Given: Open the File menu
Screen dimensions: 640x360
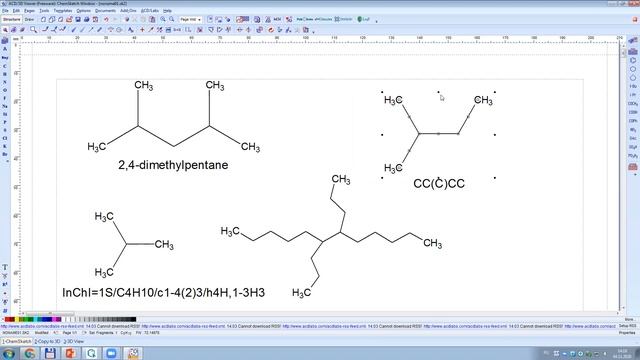Looking at the screenshot, I should pyautogui.click(x=5, y=11).
